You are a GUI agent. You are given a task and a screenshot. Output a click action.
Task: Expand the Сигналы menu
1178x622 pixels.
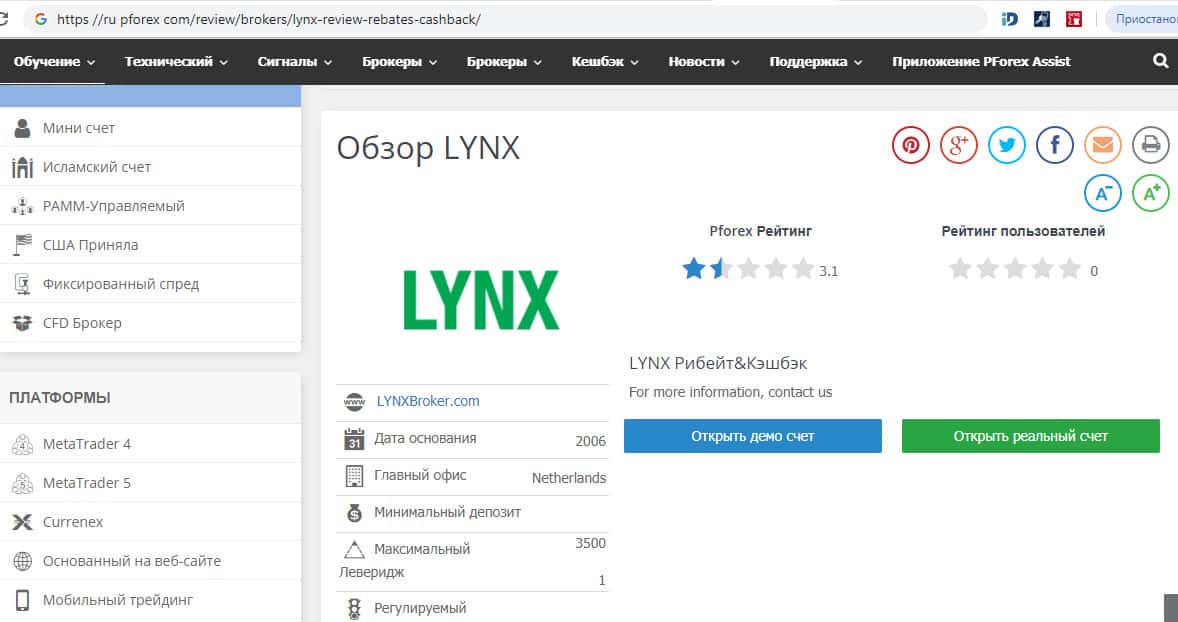294,62
